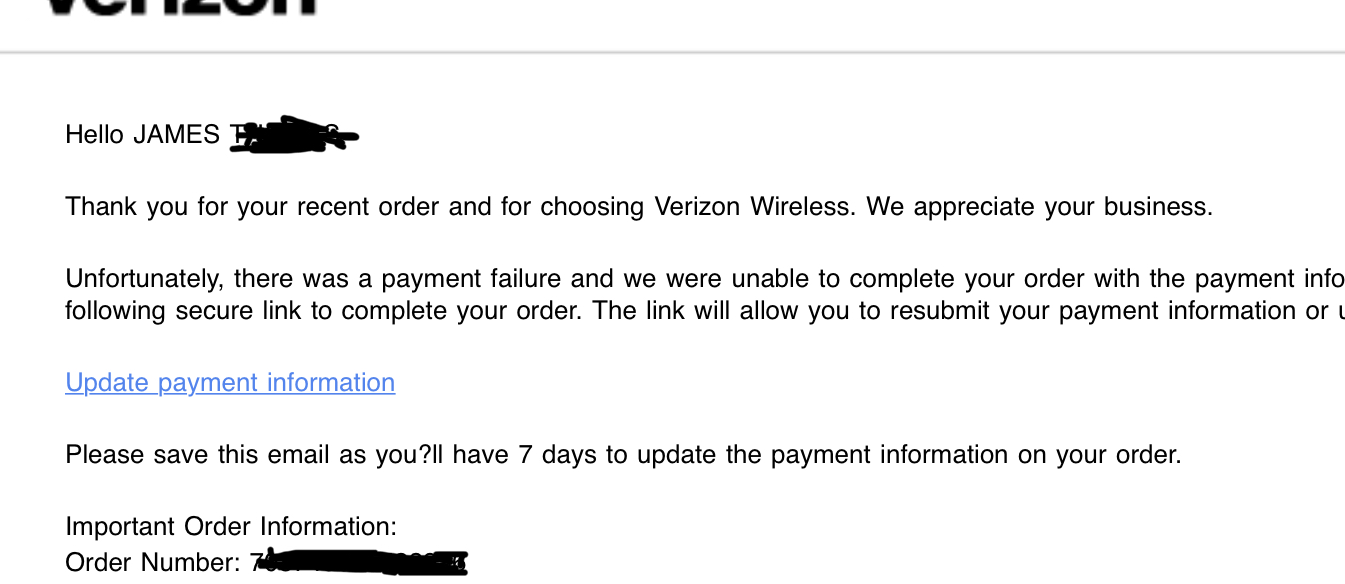This screenshot has height=584, width=1345.
Task: Click the name "JAMES" in the greeting
Action: (177, 134)
